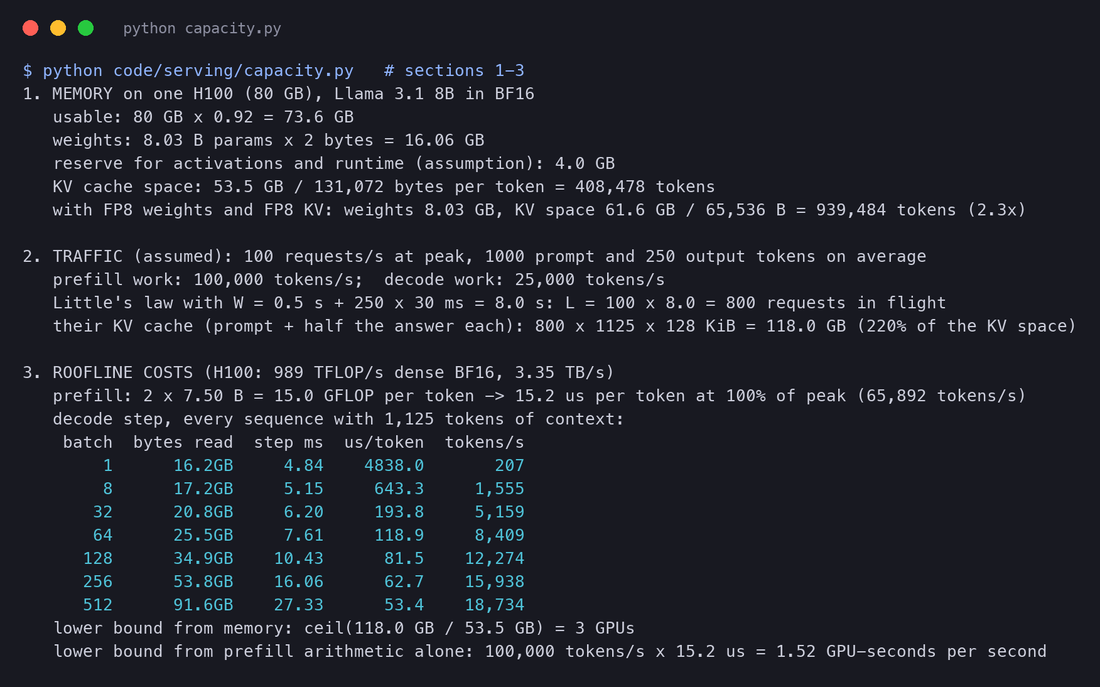Click the tokens/s value '8,409'
Screen dimensions: 1100x687
coord(499,535)
